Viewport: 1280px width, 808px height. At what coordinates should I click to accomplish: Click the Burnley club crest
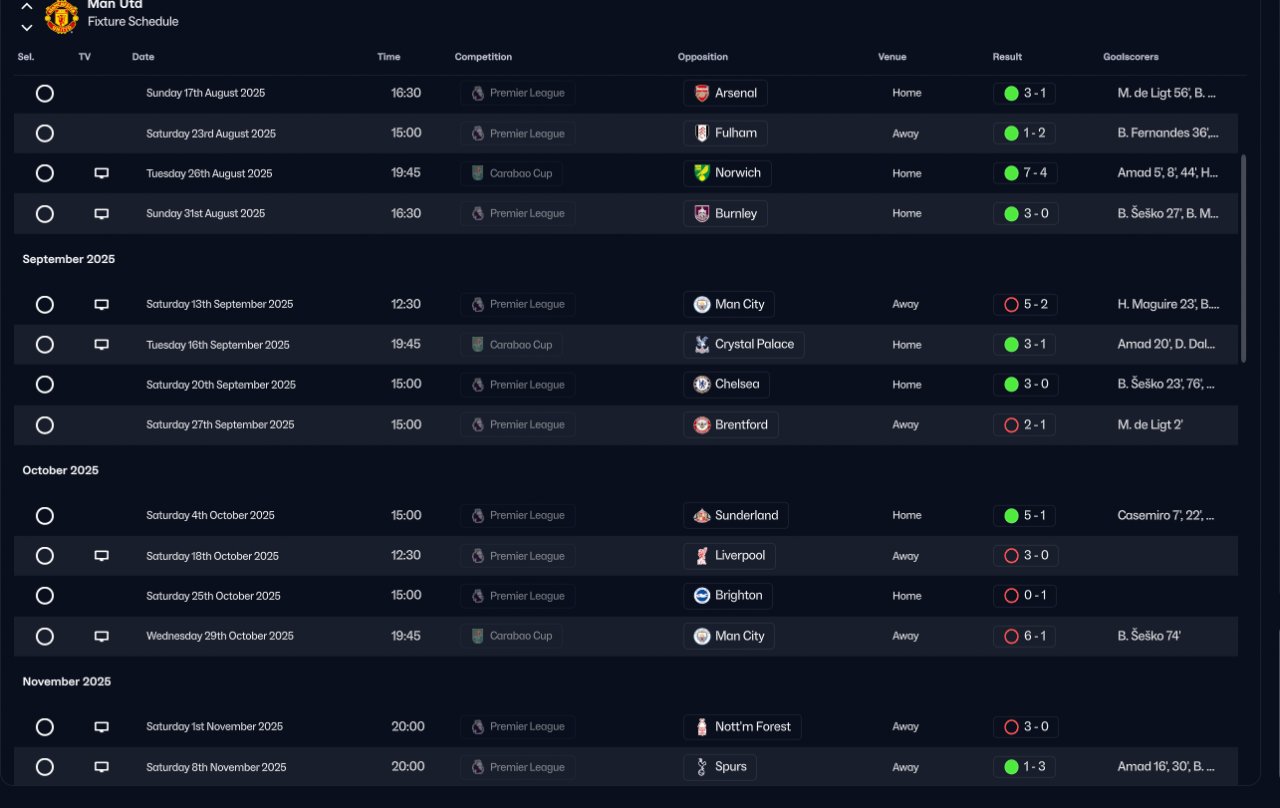coord(702,213)
